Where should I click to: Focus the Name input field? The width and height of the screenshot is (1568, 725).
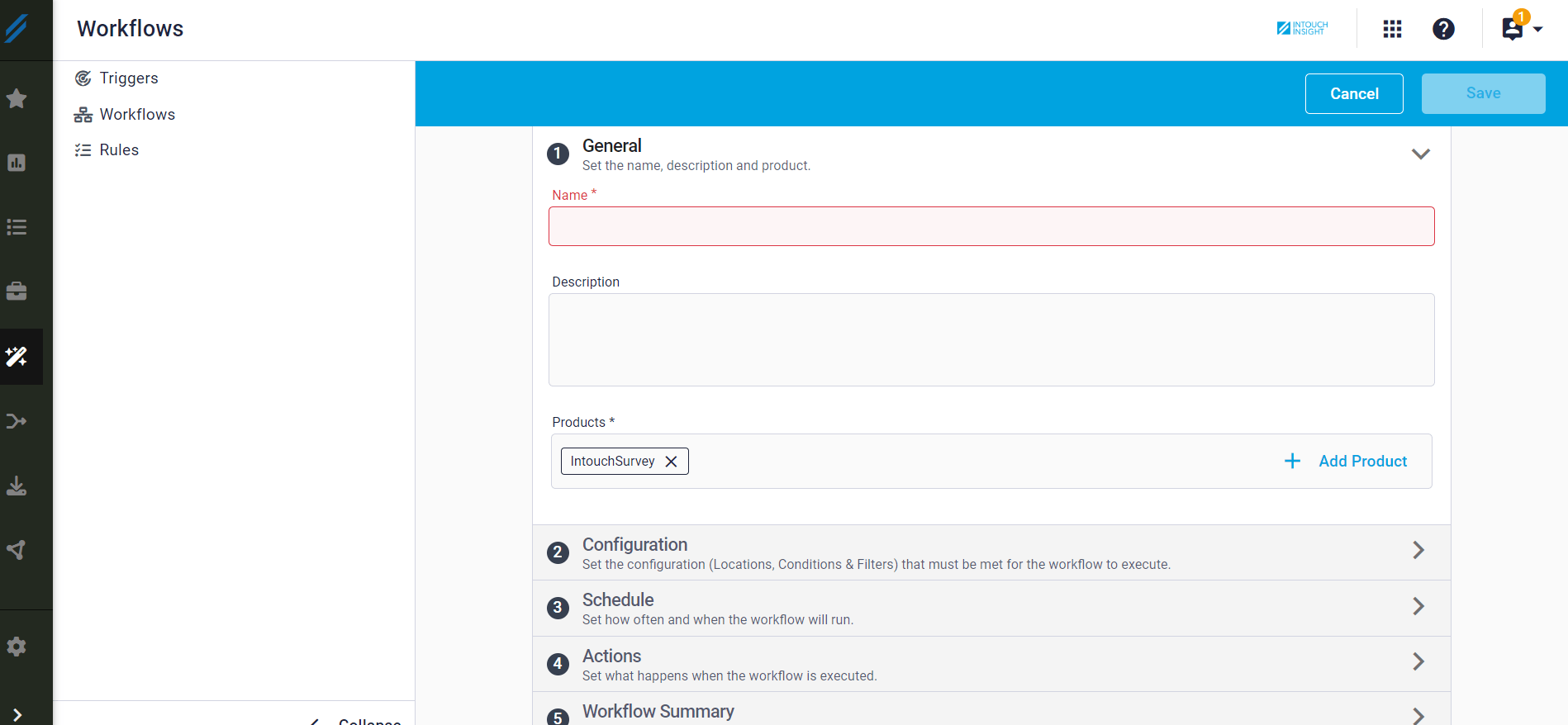pyautogui.click(x=991, y=226)
